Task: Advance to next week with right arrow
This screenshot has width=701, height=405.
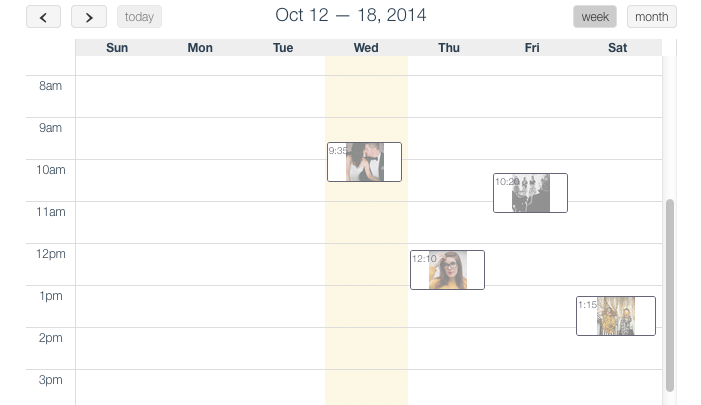Action: 89,17
